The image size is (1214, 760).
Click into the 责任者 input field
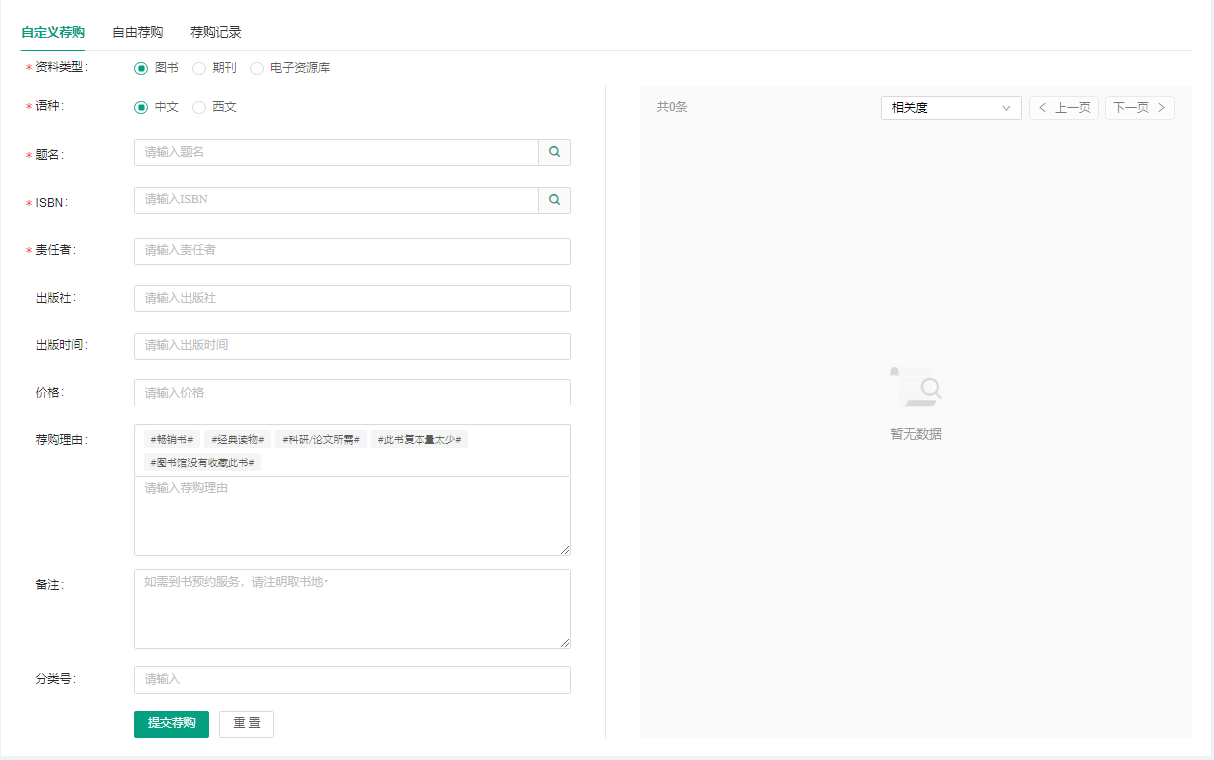[352, 251]
